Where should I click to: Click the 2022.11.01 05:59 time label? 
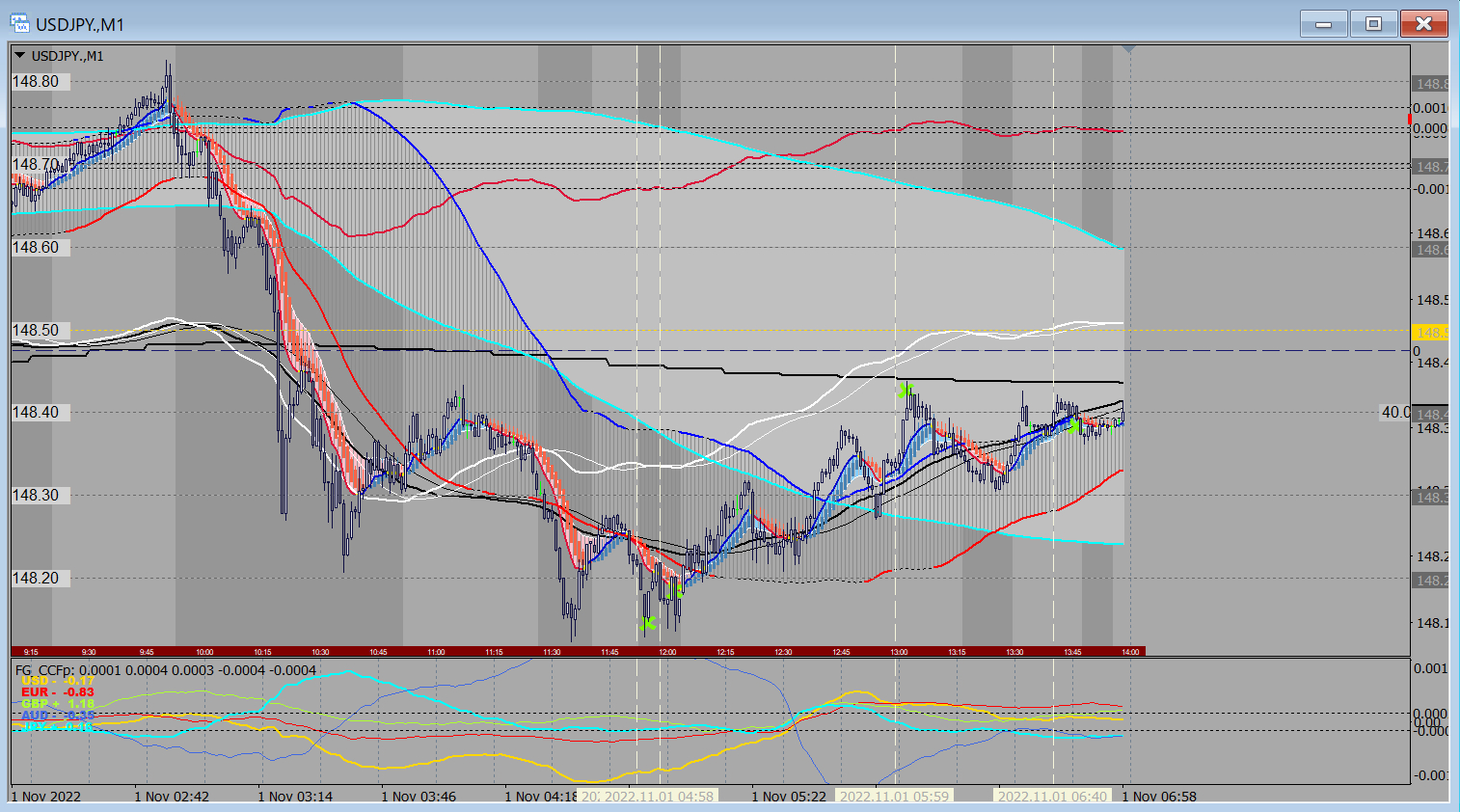click(894, 797)
